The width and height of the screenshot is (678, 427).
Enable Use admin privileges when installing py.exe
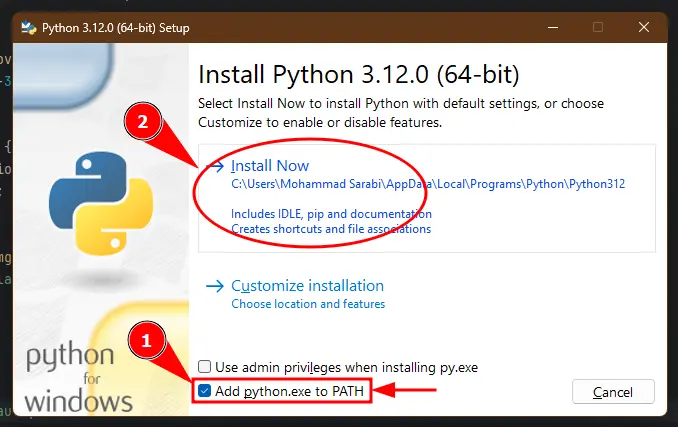pyautogui.click(x=205, y=367)
